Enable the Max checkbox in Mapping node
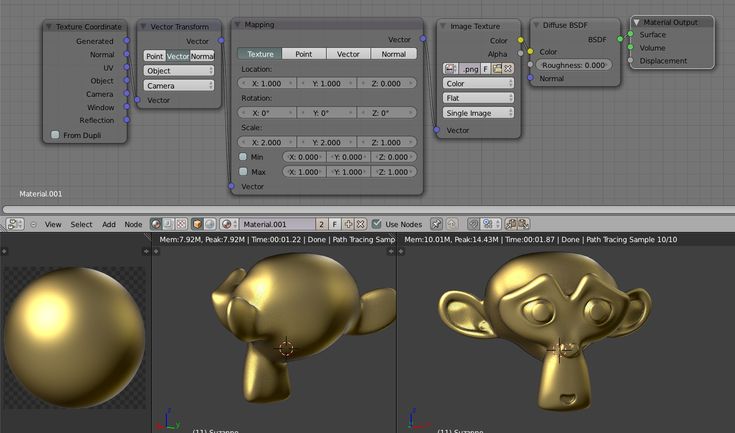The height and width of the screenshot is (433, 735). [x=243, y=172]
